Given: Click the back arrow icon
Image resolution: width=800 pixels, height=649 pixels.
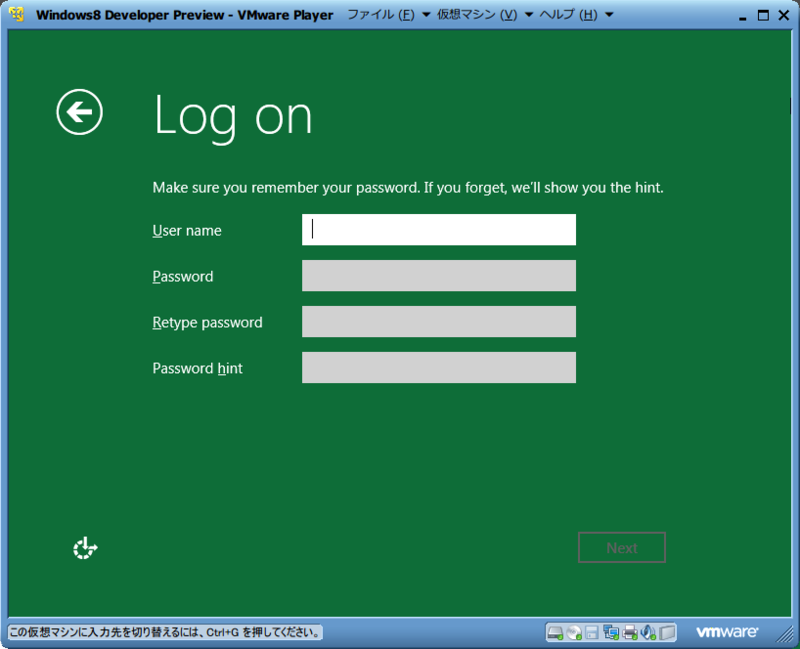Looking at the screenshot, I should (80, 112).
